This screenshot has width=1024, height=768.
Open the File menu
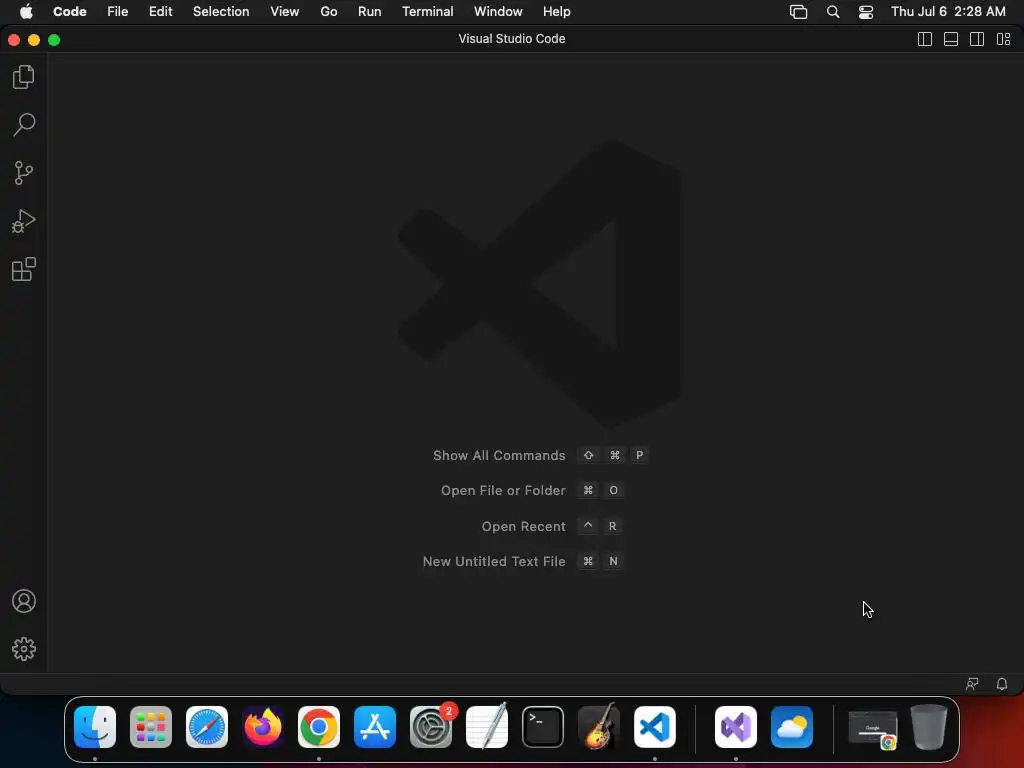point(118,12)
